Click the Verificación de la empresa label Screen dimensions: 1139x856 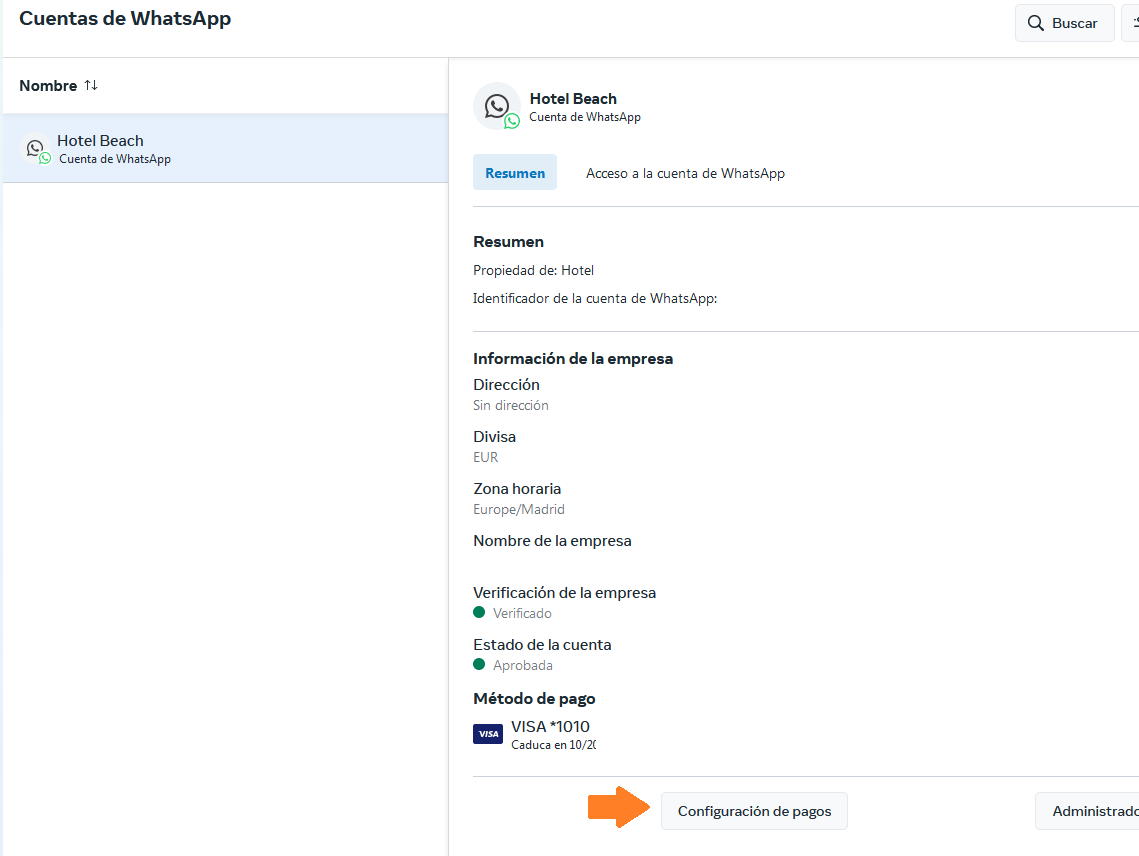564,593
